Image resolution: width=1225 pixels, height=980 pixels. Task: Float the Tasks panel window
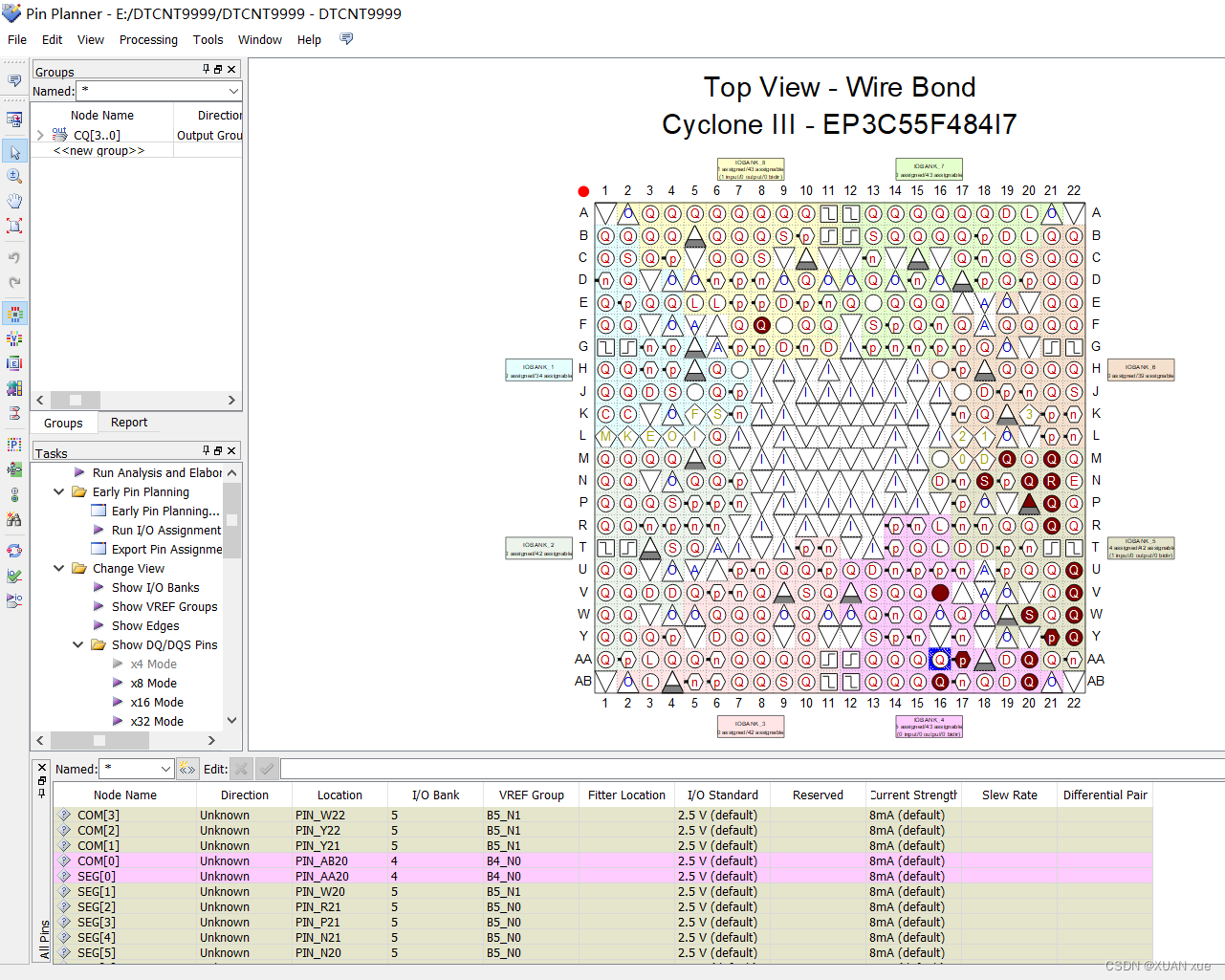218,450
